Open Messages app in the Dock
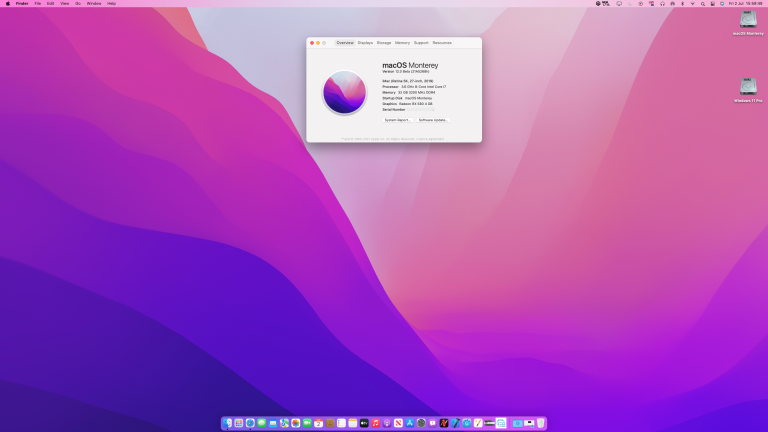 pos(262,423)
